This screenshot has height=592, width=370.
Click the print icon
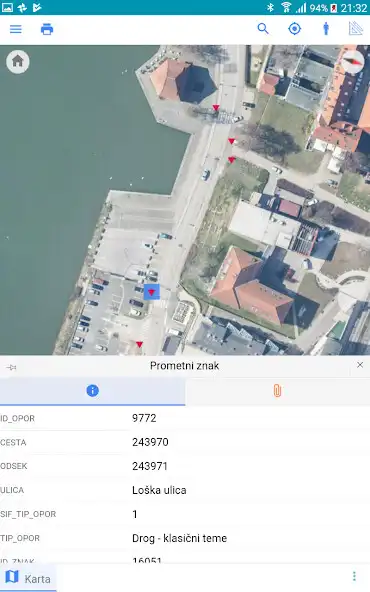point(47,29)
